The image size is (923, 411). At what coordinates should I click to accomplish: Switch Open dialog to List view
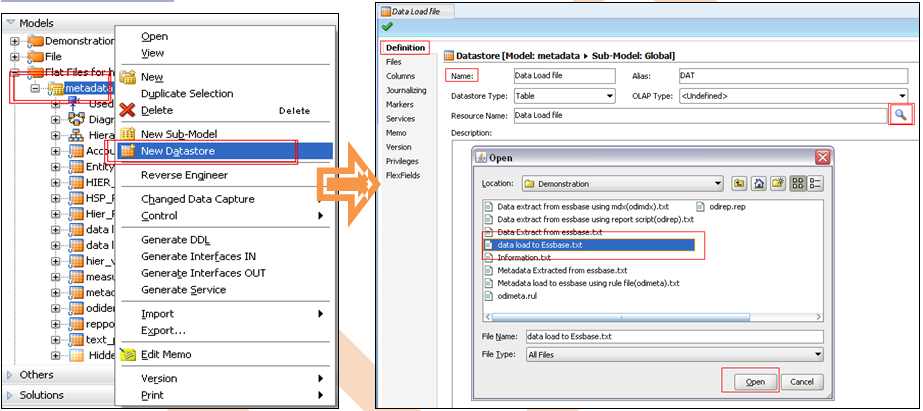pos(798,184)
